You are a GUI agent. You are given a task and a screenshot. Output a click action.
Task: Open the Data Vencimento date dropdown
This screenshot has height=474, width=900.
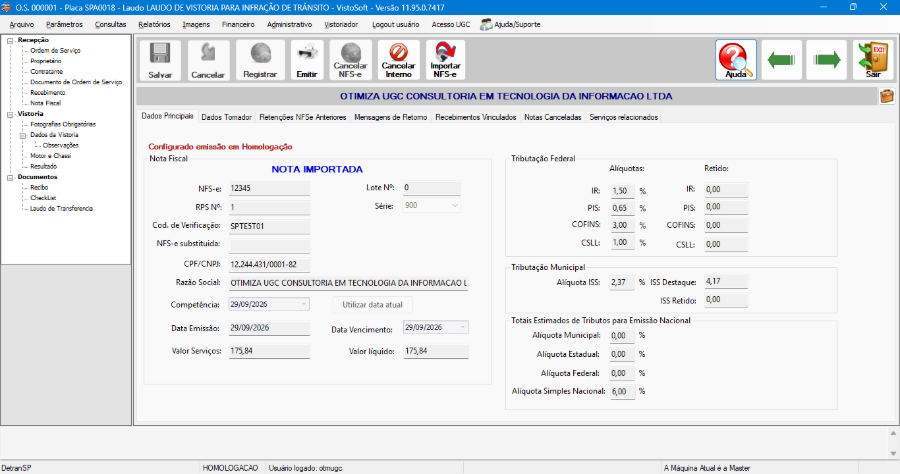click(463, 327)
